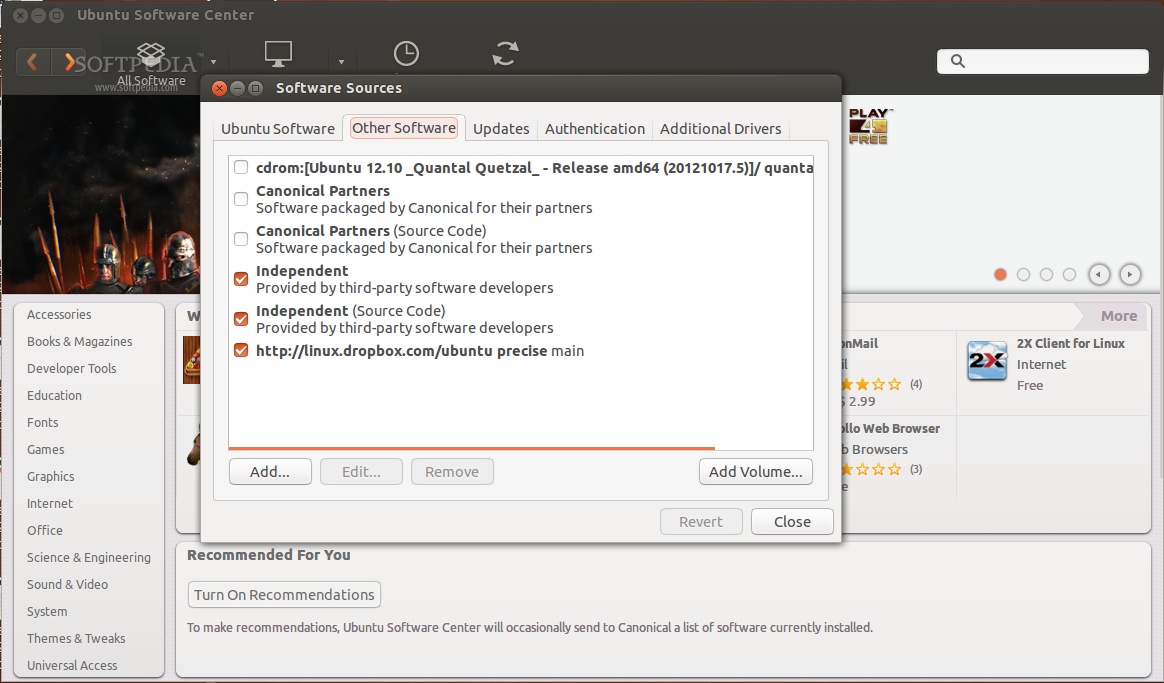1164x683 pixels.
Task: Expand the All Software dropdown arrow
Action: (213, 62)
